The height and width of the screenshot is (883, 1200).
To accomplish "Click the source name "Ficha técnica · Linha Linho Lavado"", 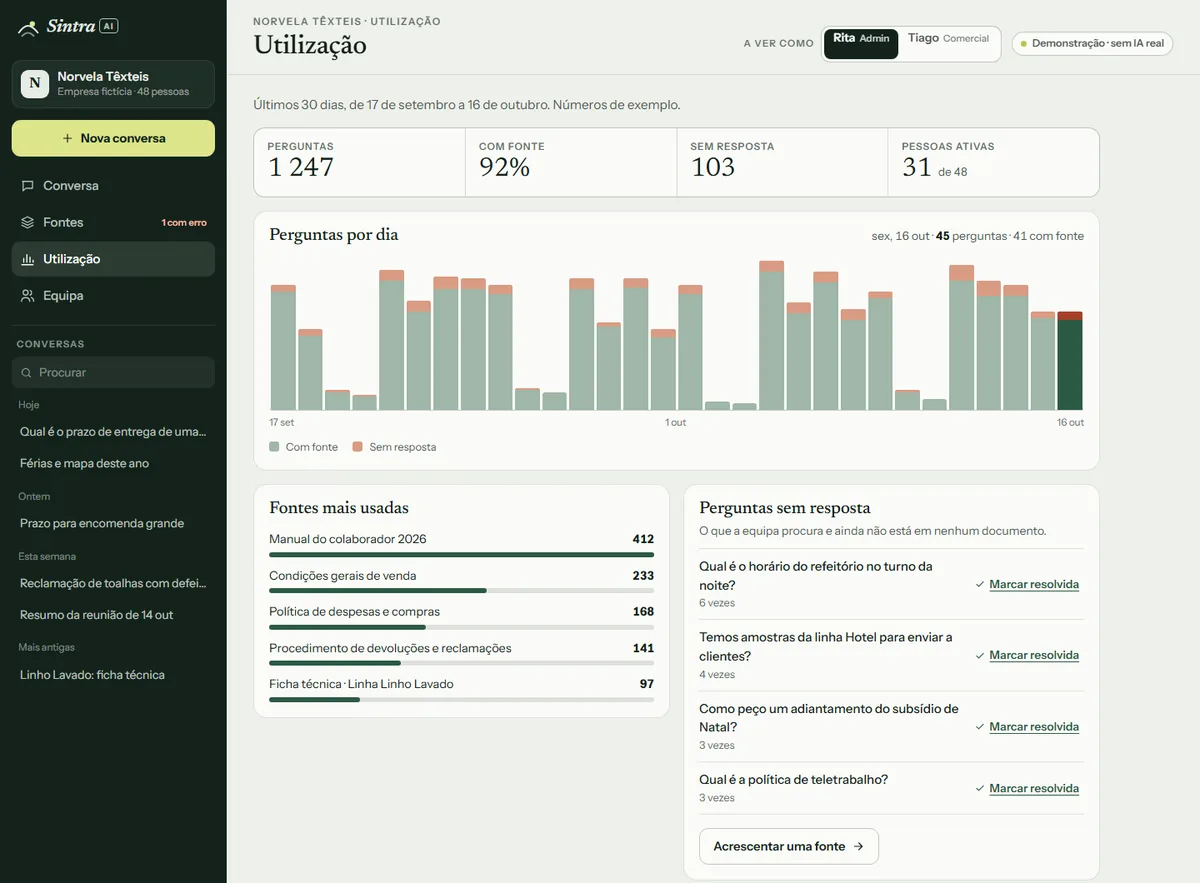I will tap(361, 684).
